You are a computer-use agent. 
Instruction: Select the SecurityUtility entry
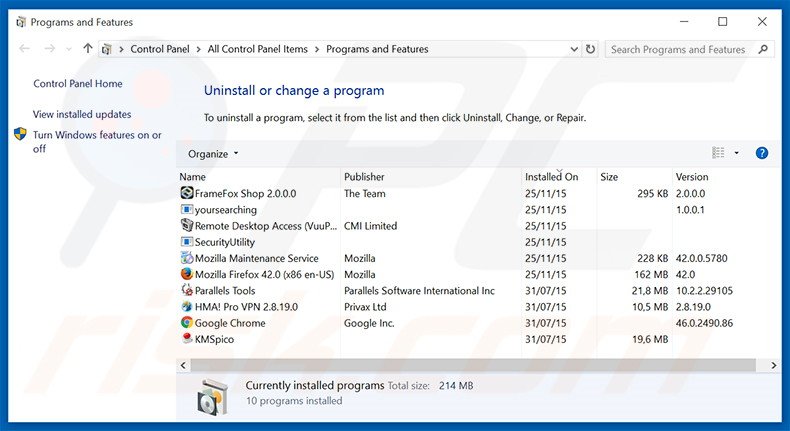pos(225,241)
